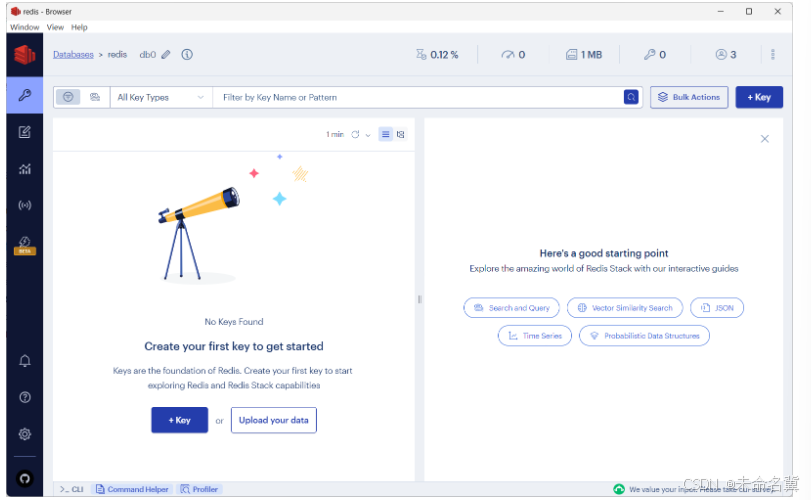
Task: Select the Search by values mode button
Action: (95, 97)
